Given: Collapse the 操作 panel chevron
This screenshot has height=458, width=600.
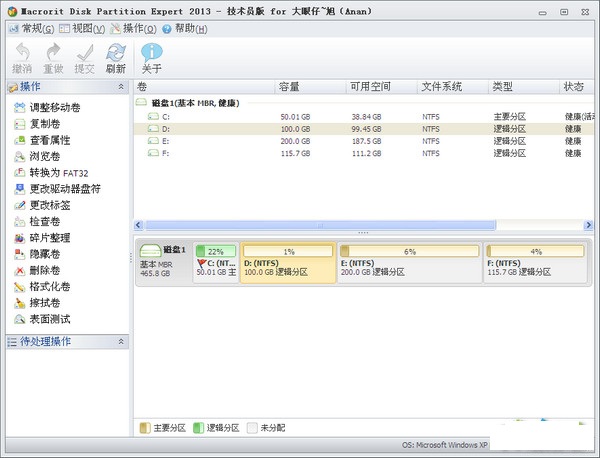Looking at the screenshot, I should tap(121, 87).
